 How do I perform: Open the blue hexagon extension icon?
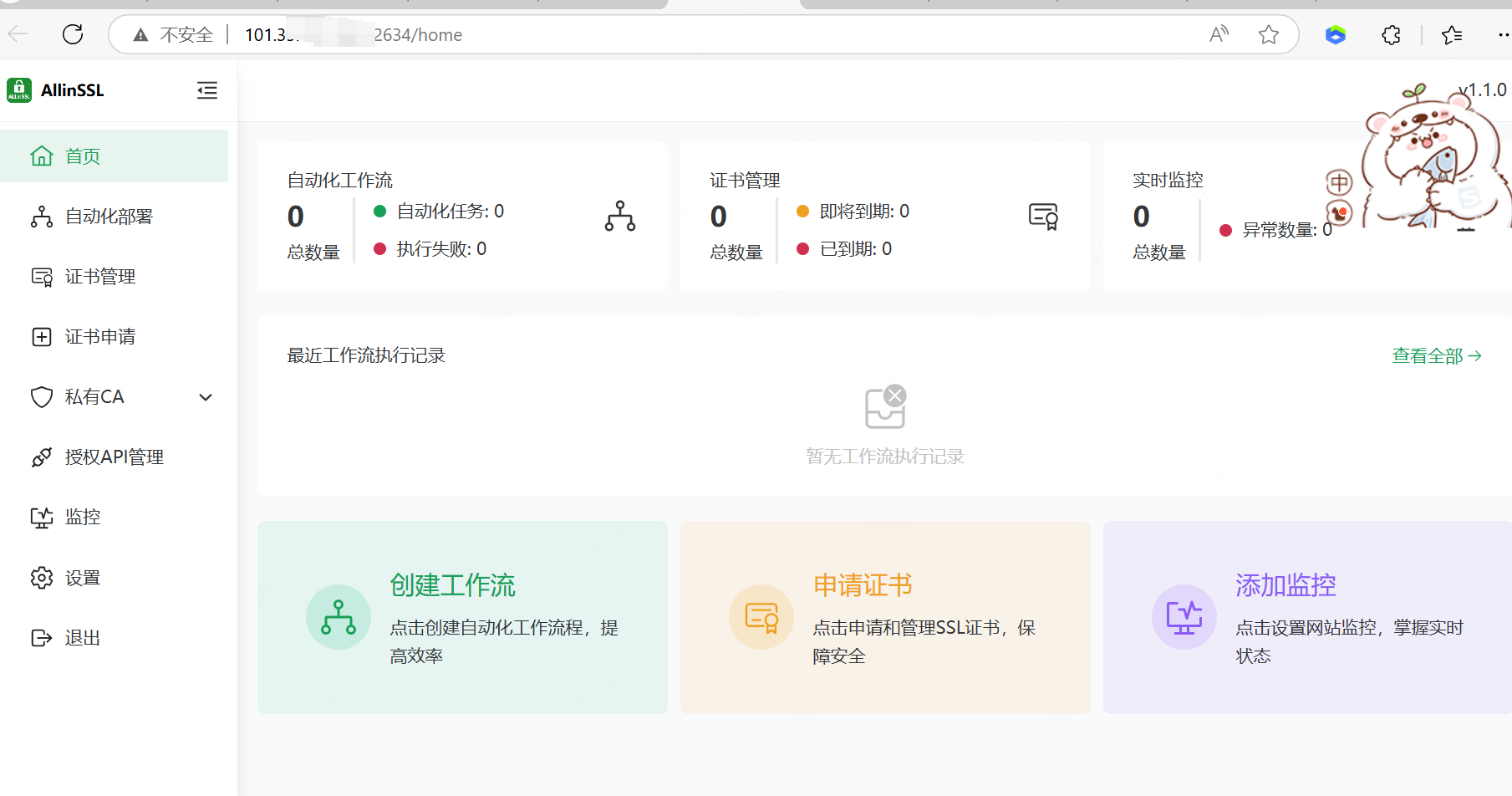point(1336,34)
